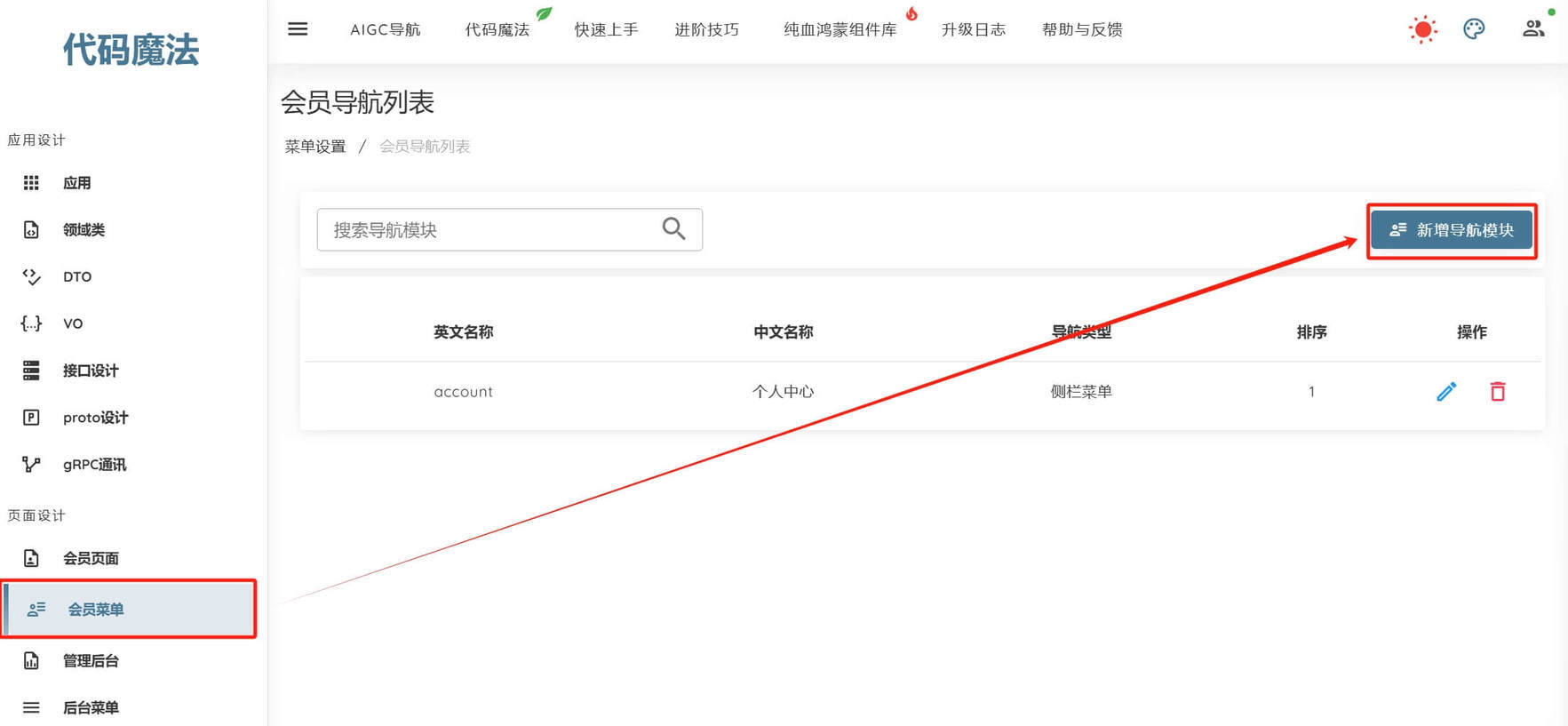Click the VO braces icon in sidebar
Viewport: 1568px width, 726px height.
31,323
